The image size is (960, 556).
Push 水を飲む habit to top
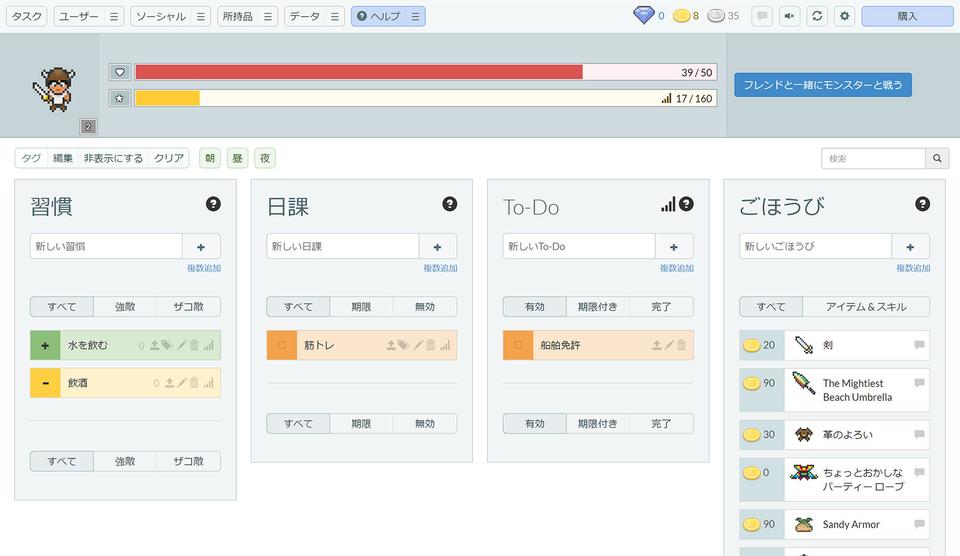[154, 345]
